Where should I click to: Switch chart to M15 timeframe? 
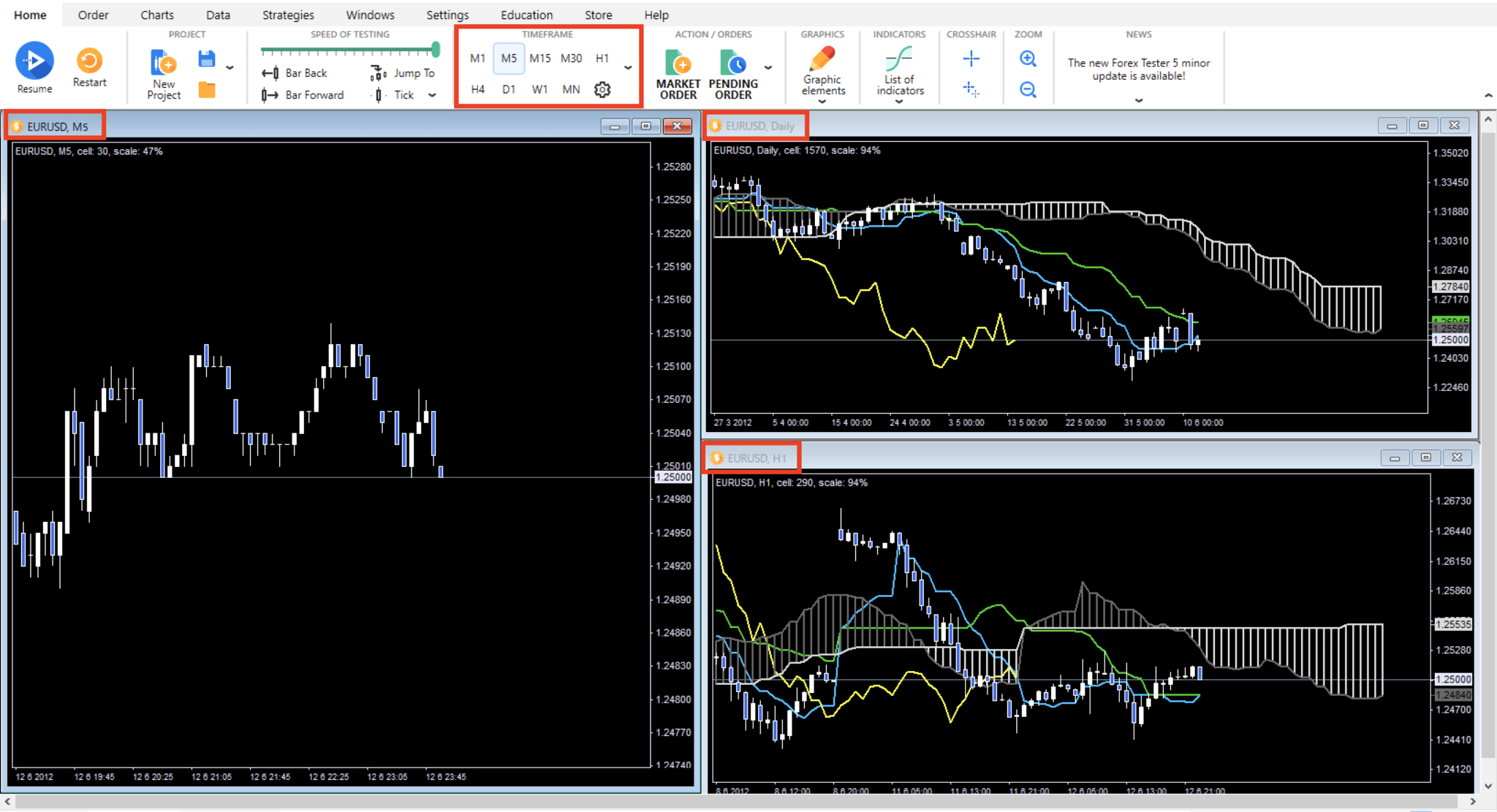(540, 58)
